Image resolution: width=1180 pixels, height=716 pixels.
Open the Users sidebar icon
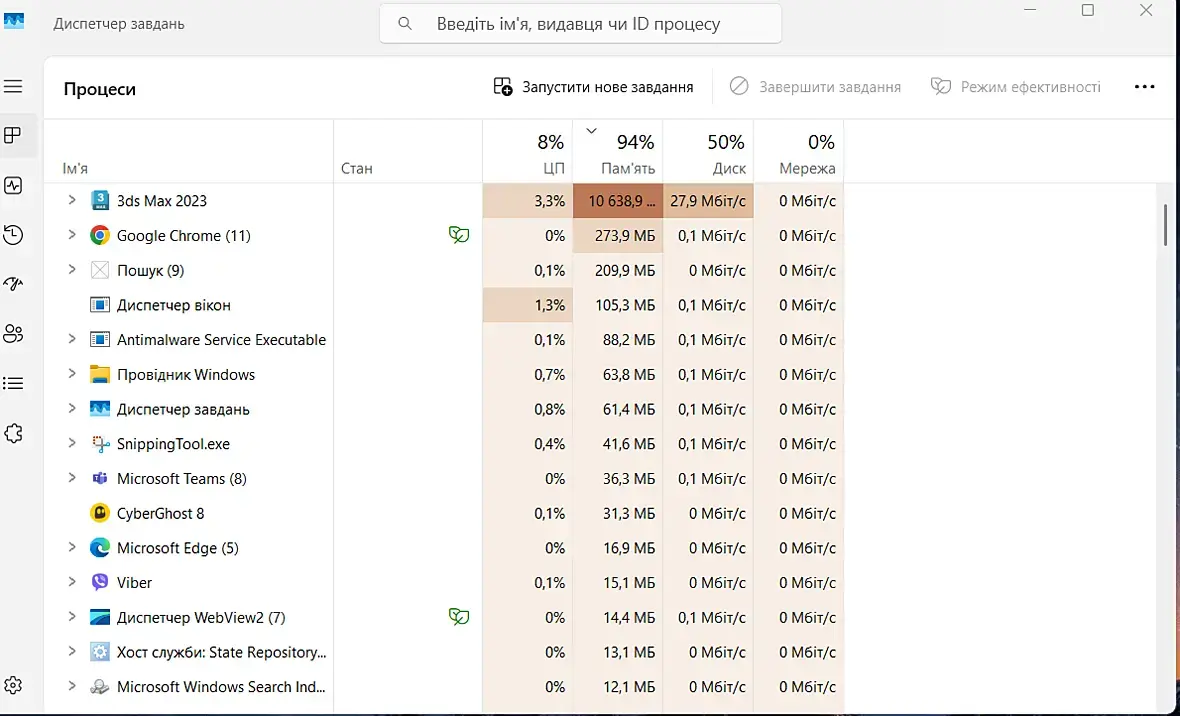pyautogui.click(x=13, y=334)
